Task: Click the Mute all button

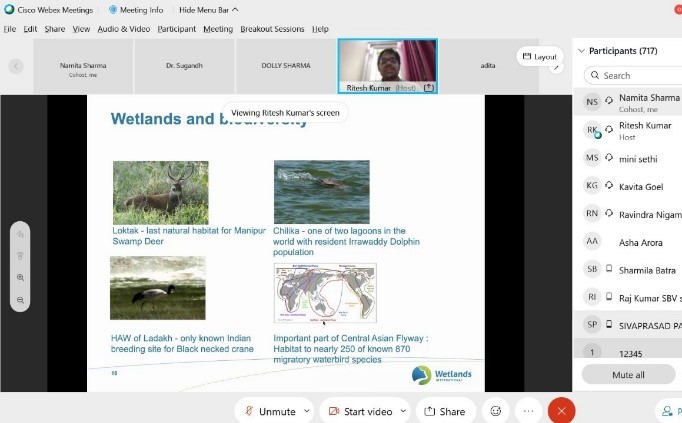Action: (x=627, y=375)
